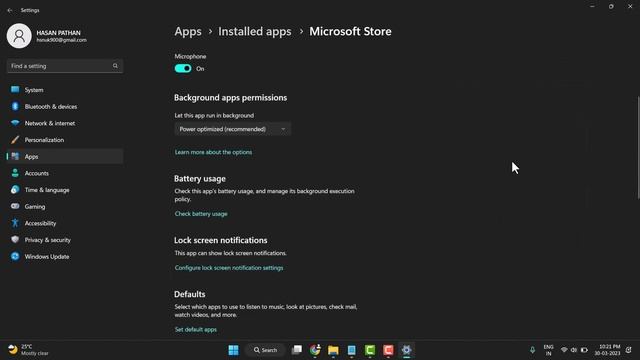Open the blue taskbar app after File Explorer
This screenshot has height=360, width=640.
click(351, 350)
